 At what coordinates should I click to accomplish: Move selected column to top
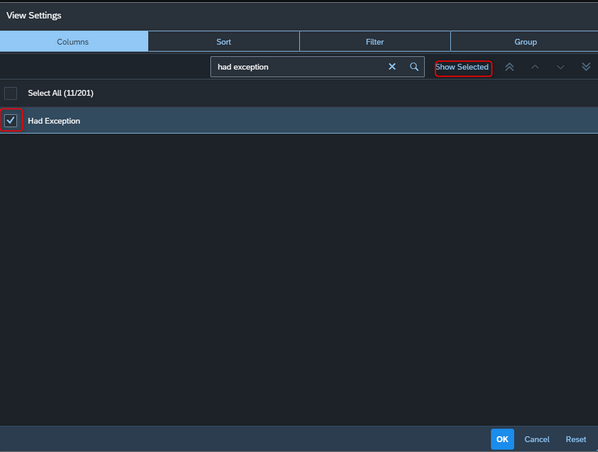tap(510, 67)
